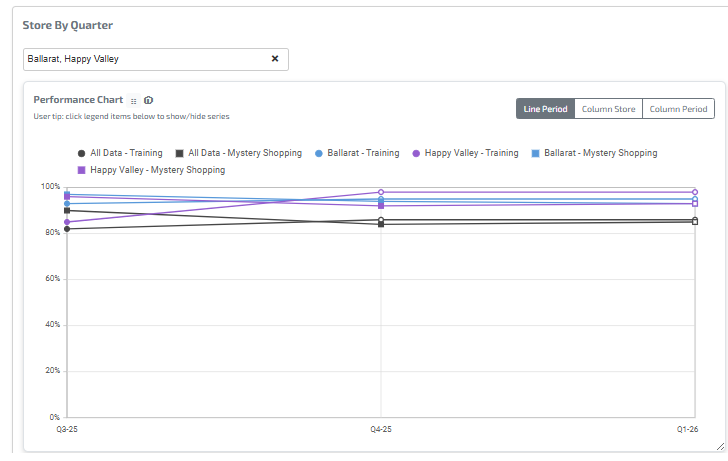Click All Data Training circle point at Q3-25
Viewport: 728px width, 461px height.
point(67,229)
